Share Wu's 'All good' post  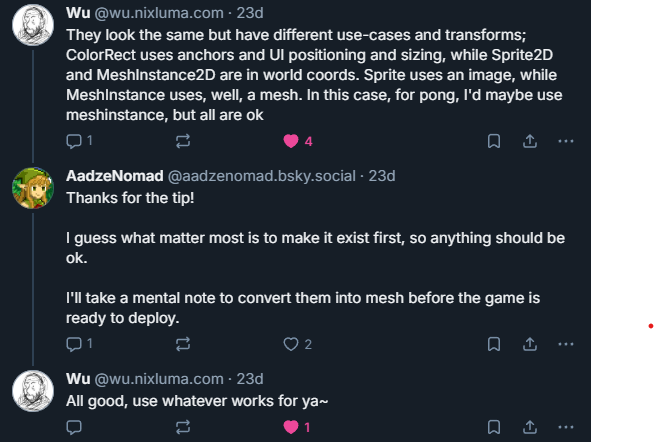530,427
